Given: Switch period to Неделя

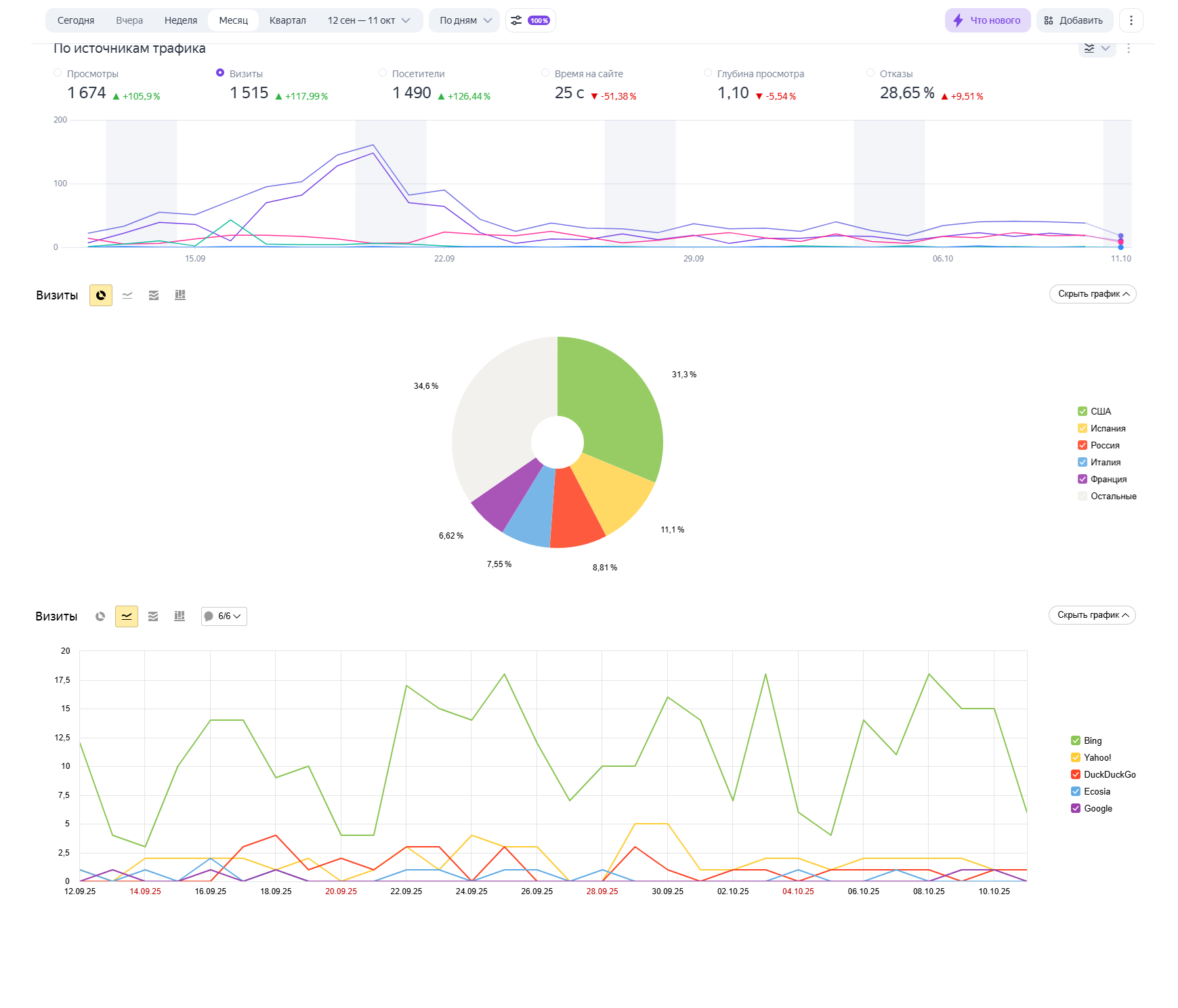Looking at the screenshot, I should pos(181,20).
